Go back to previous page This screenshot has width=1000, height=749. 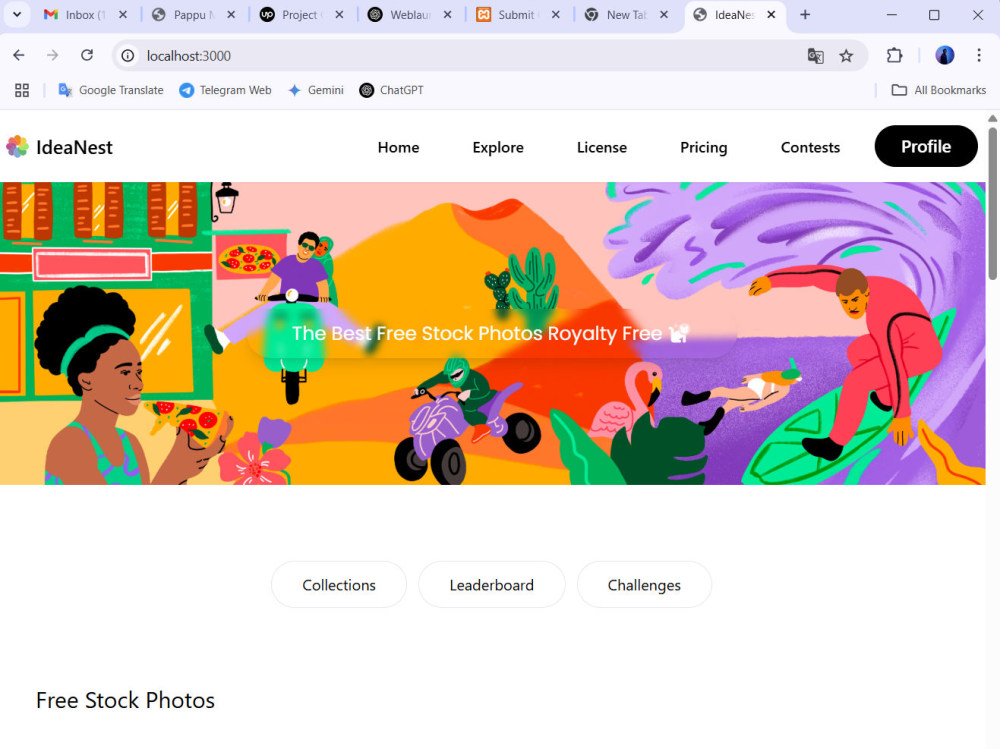[18, 56]
